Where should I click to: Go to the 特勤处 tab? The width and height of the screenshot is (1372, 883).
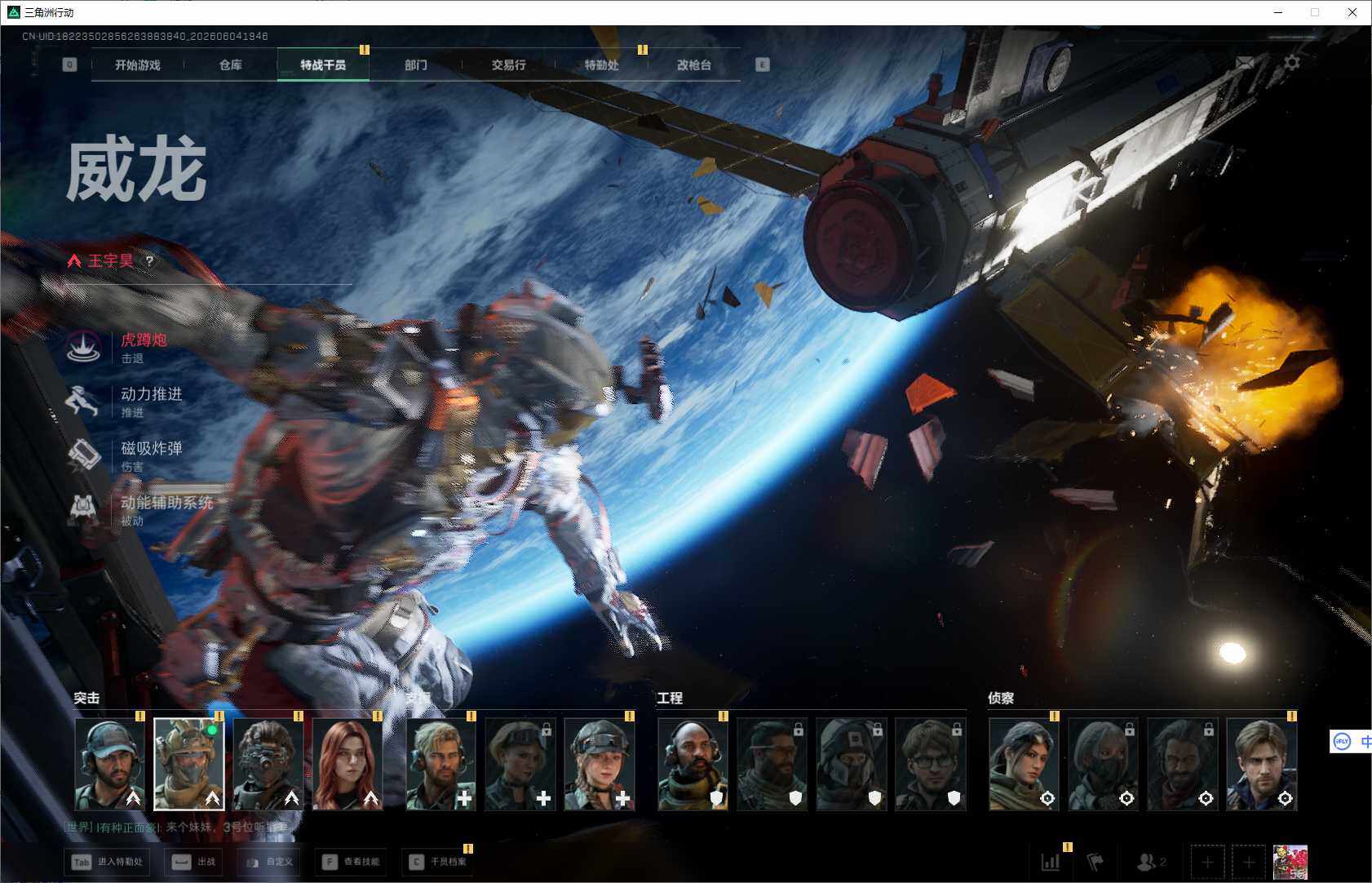(602, 64)
